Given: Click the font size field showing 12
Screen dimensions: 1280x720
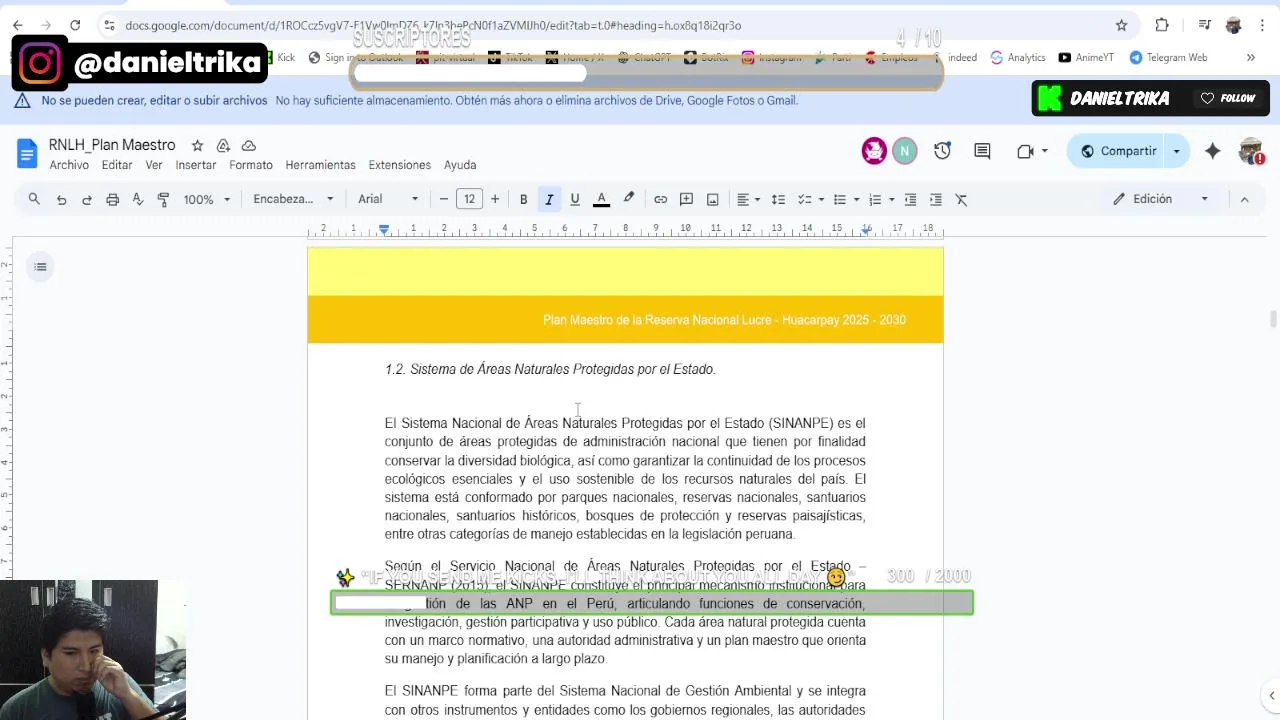Looking at the screenshot, I should pyautogui.click(x=469, y=199).
